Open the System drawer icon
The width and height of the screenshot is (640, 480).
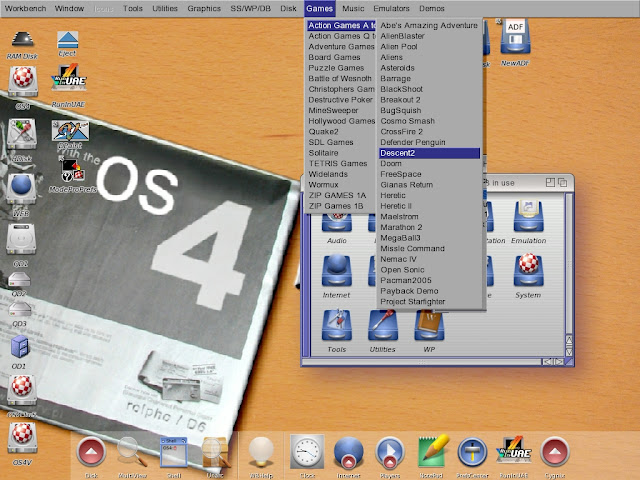(527, 270)
